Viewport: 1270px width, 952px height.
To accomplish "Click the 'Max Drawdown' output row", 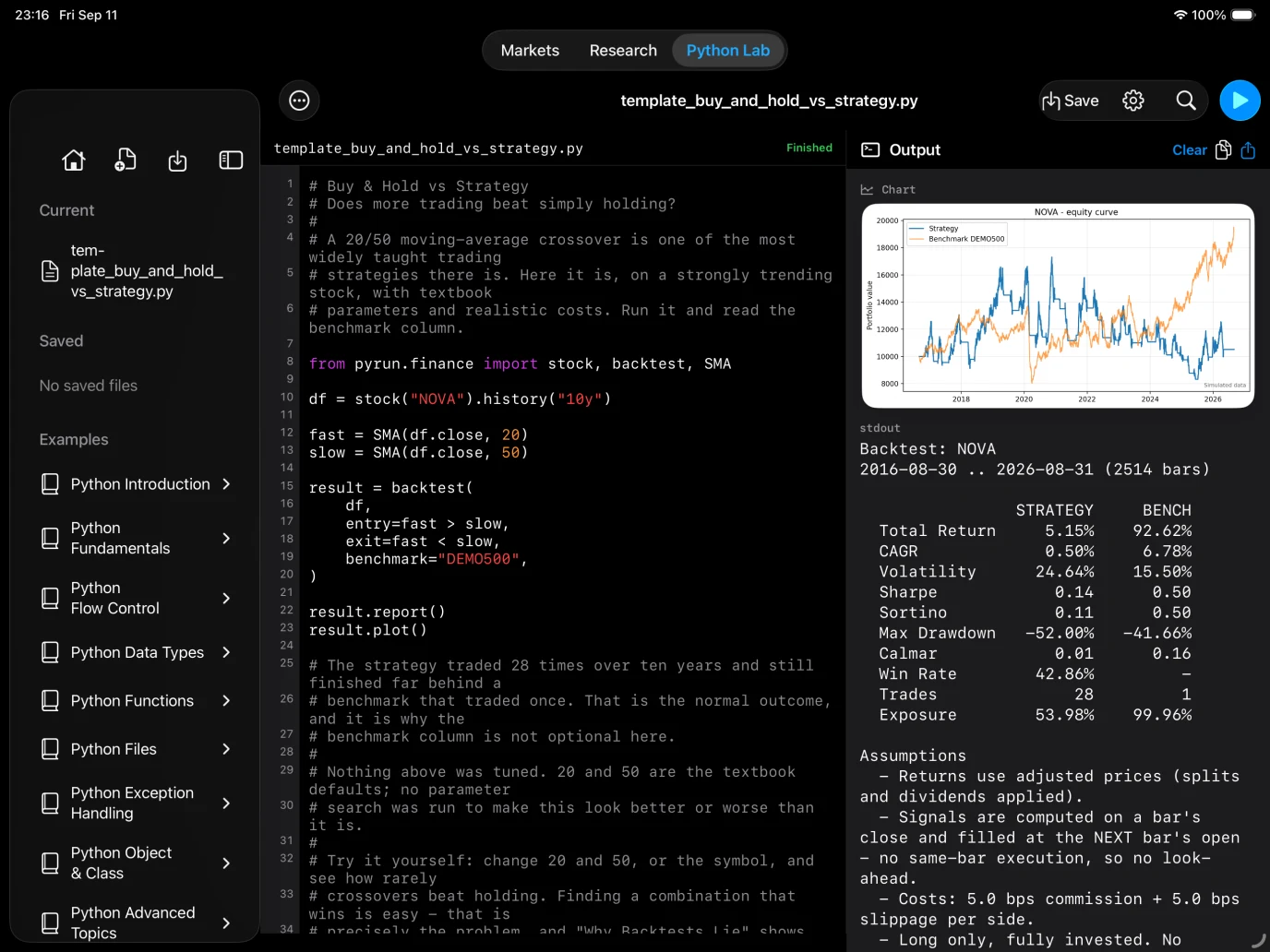I will [1035, 634].
